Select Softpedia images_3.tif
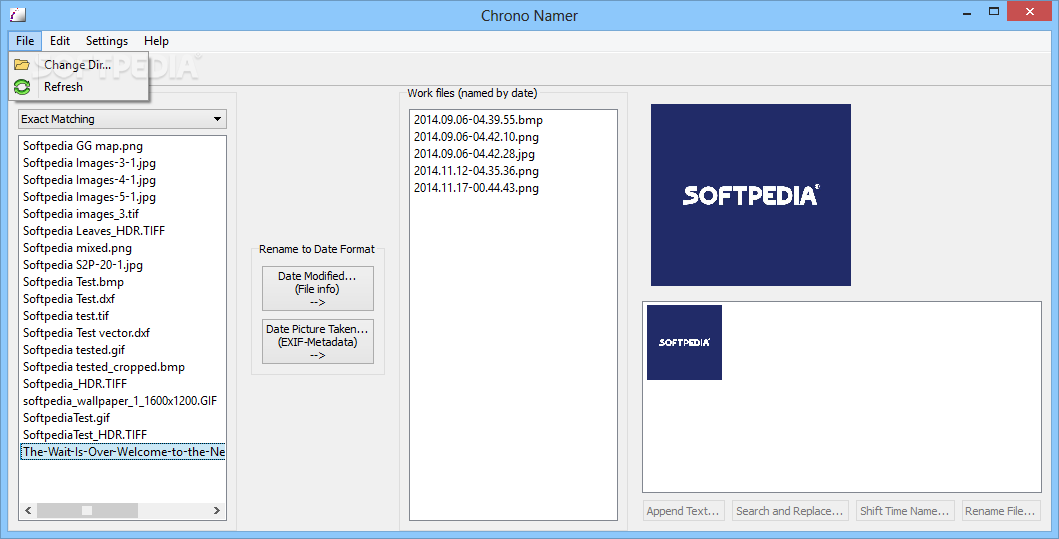 coord(81,214)
